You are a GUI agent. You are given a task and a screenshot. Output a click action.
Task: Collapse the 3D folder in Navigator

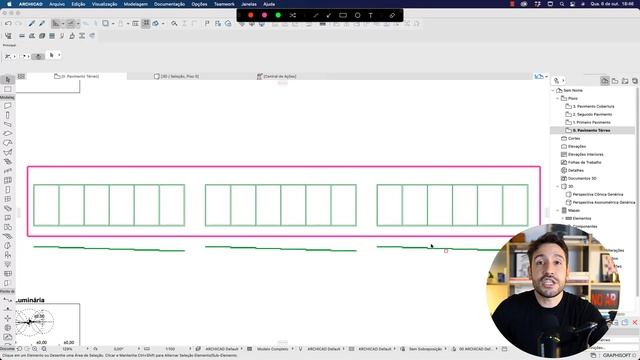click(x=558, y=187)
